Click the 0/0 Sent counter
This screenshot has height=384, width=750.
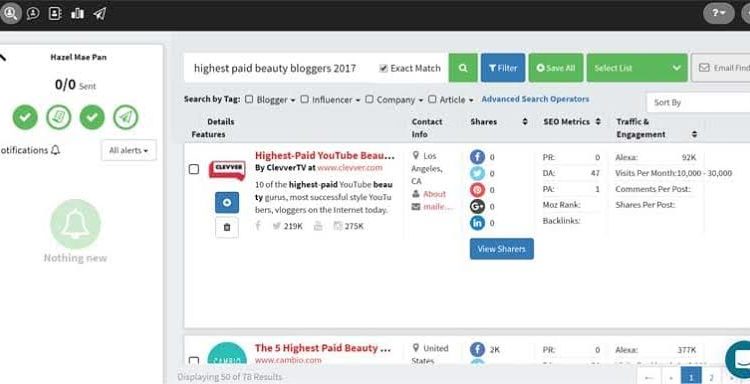(75, 85)
